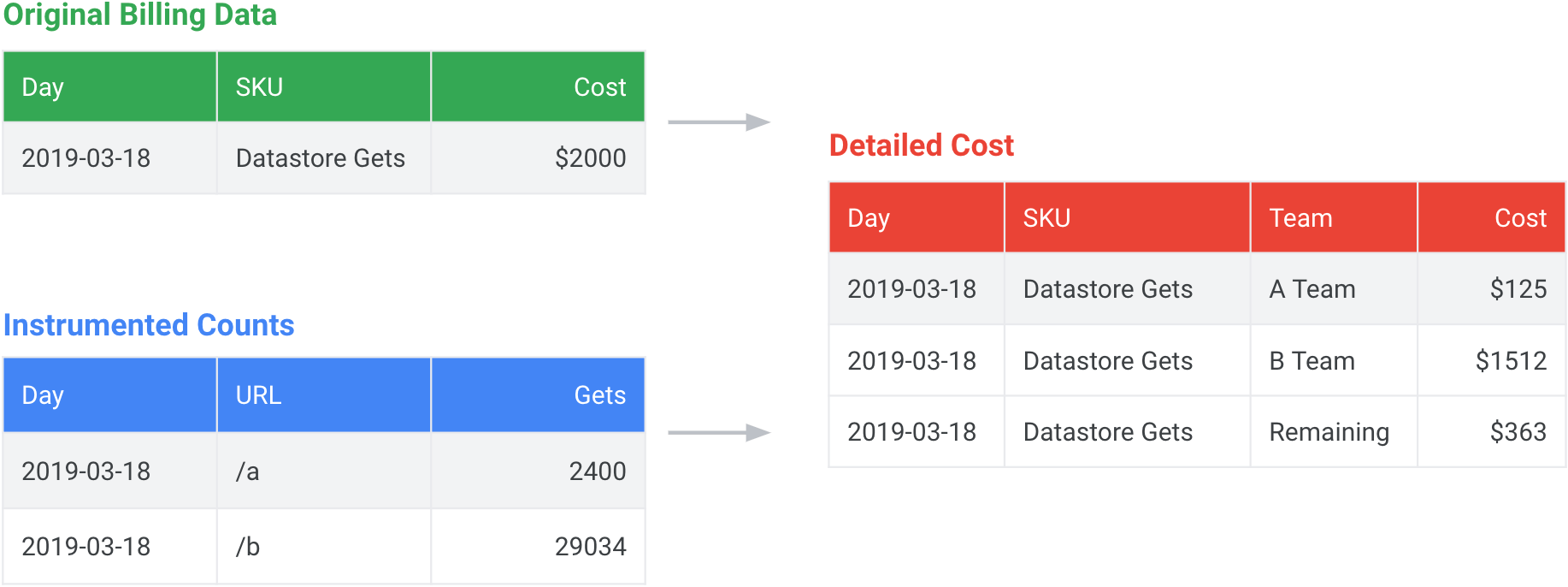Click the /b URL cell
Screen dimensions: 1568x587
point(247,547)
